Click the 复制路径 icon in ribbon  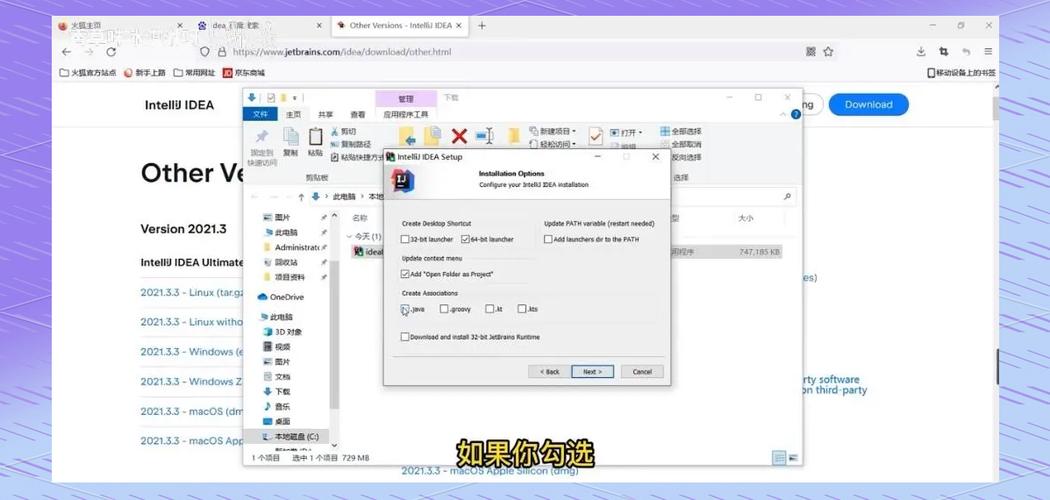click(x=335, y=144)
